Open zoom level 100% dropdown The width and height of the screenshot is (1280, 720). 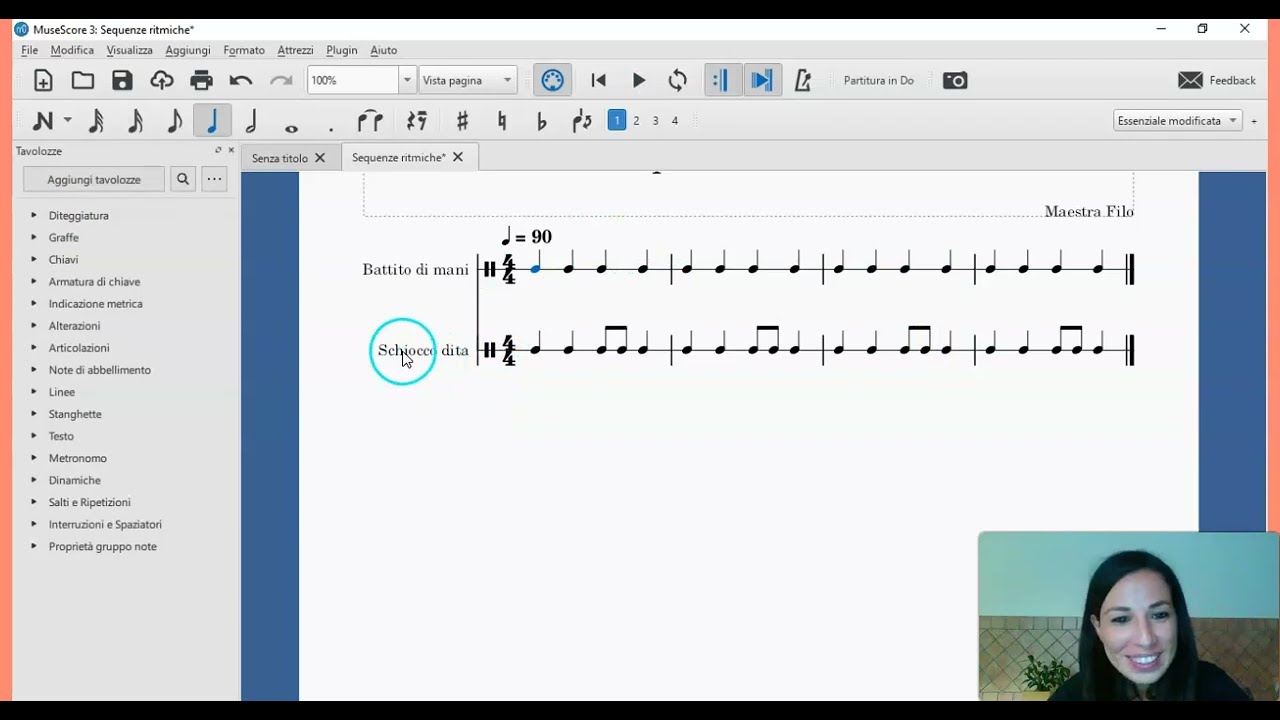point(407,81)
